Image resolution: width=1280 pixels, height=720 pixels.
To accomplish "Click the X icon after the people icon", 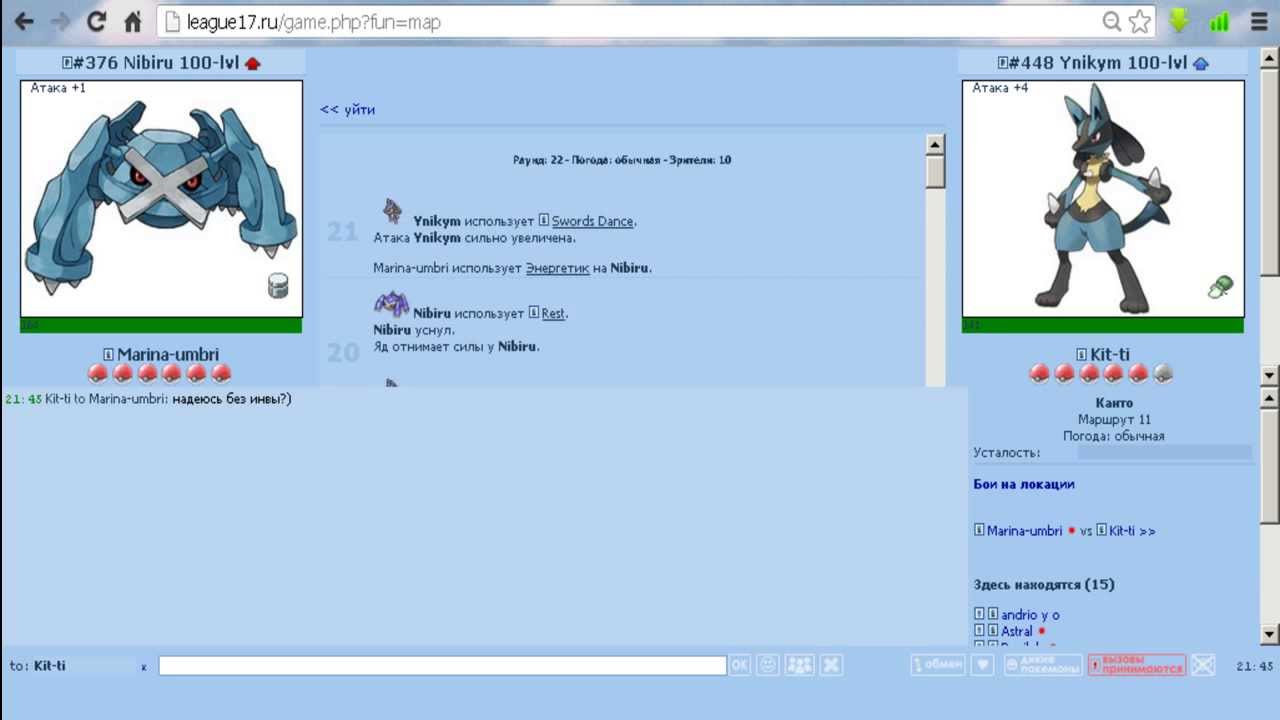I will pos(832,665).
